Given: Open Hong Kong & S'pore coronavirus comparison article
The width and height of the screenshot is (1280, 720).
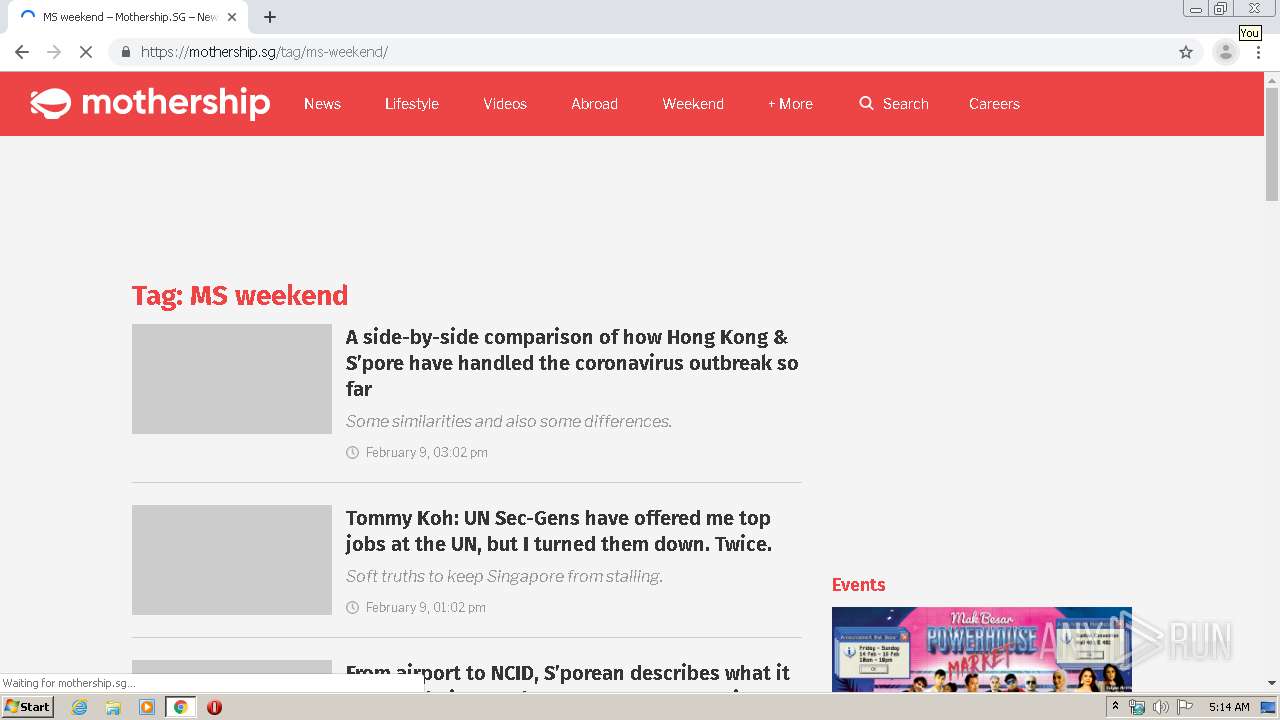Looking at the screenshot, I should point(572,363).
